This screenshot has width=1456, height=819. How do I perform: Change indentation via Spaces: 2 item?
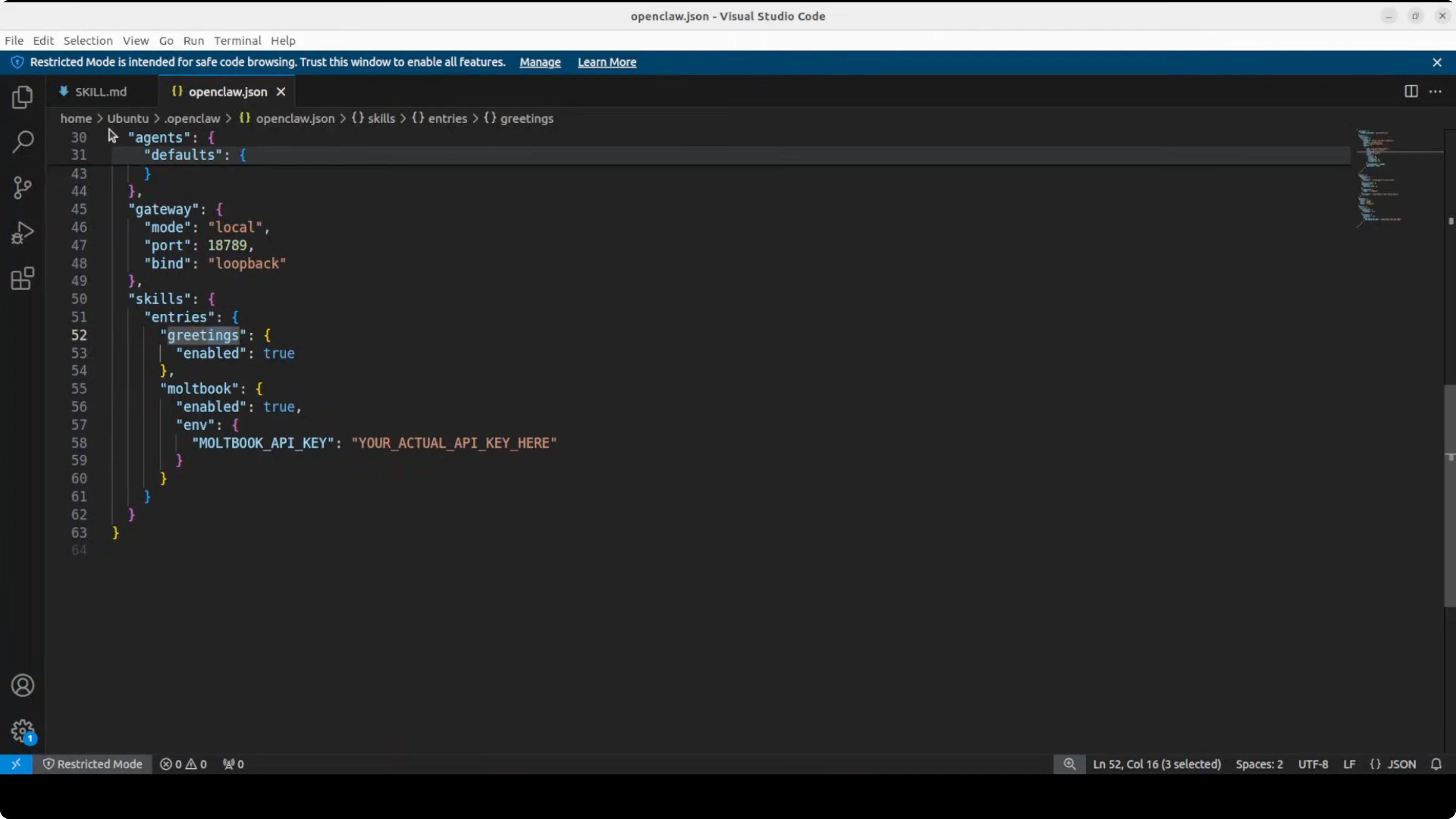[1259, 764]
